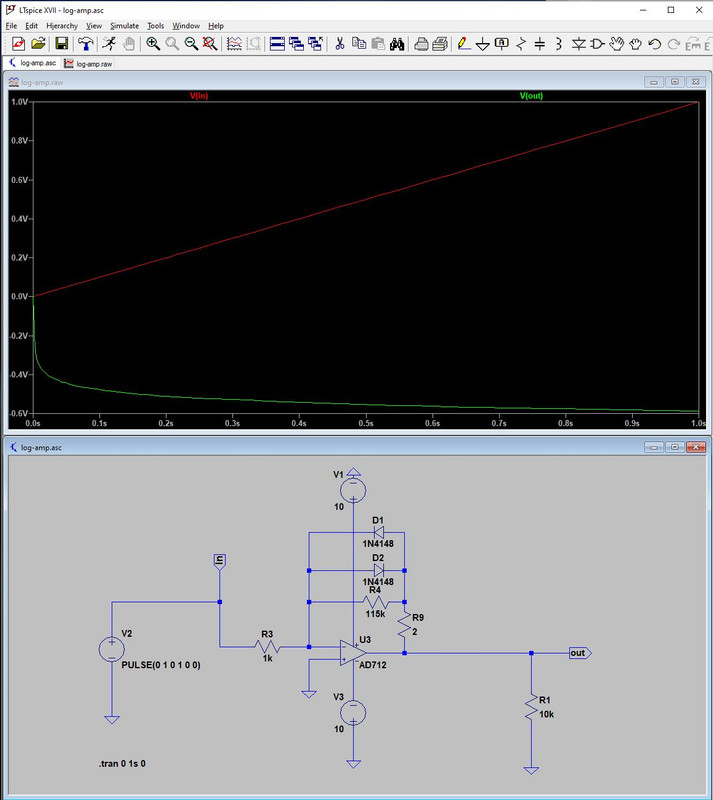713x800 pixels.
Task: Zoom in with the plus magnifier icon
Action: [x=153, y=44]
